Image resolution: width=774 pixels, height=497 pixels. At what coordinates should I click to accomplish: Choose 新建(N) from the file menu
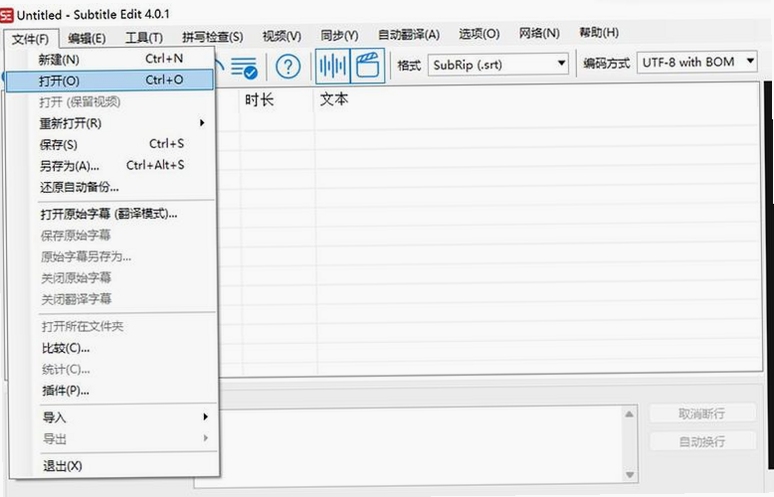click(x=112, y=59)
